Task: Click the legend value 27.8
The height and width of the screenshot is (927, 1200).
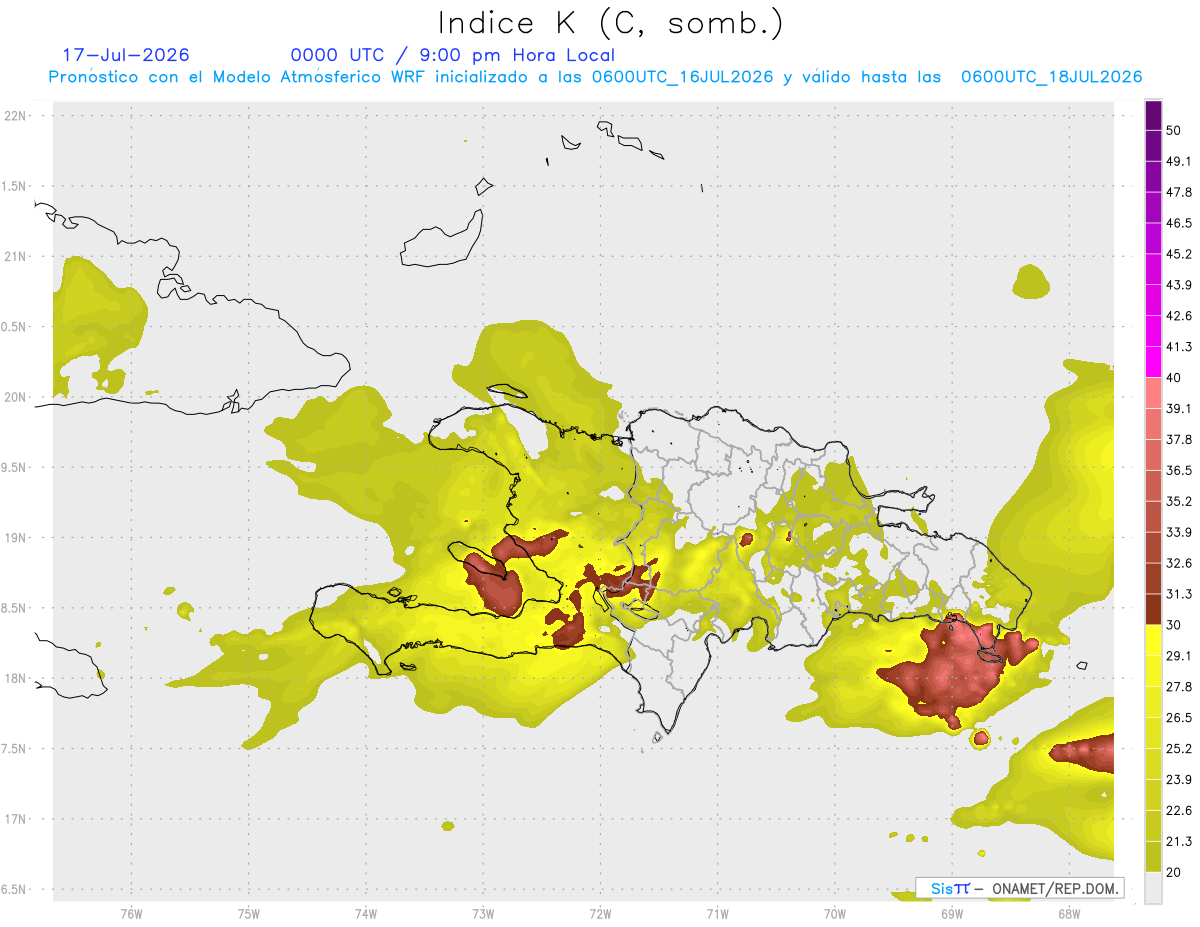Action: pos(1179,687)
